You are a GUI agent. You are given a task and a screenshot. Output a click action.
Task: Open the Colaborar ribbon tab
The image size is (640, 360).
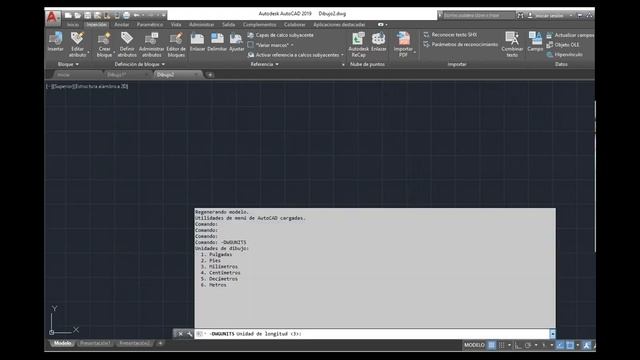(295, 25)
